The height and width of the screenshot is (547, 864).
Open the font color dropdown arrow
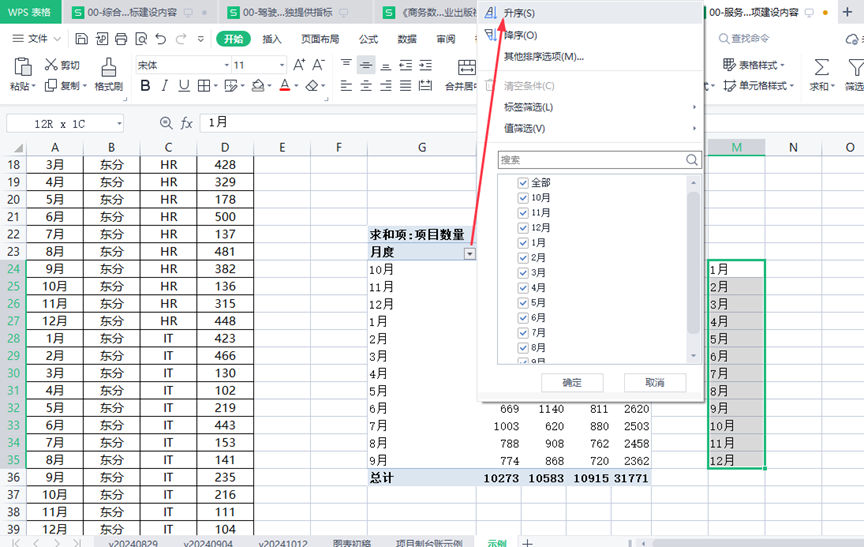click(296, 85)
